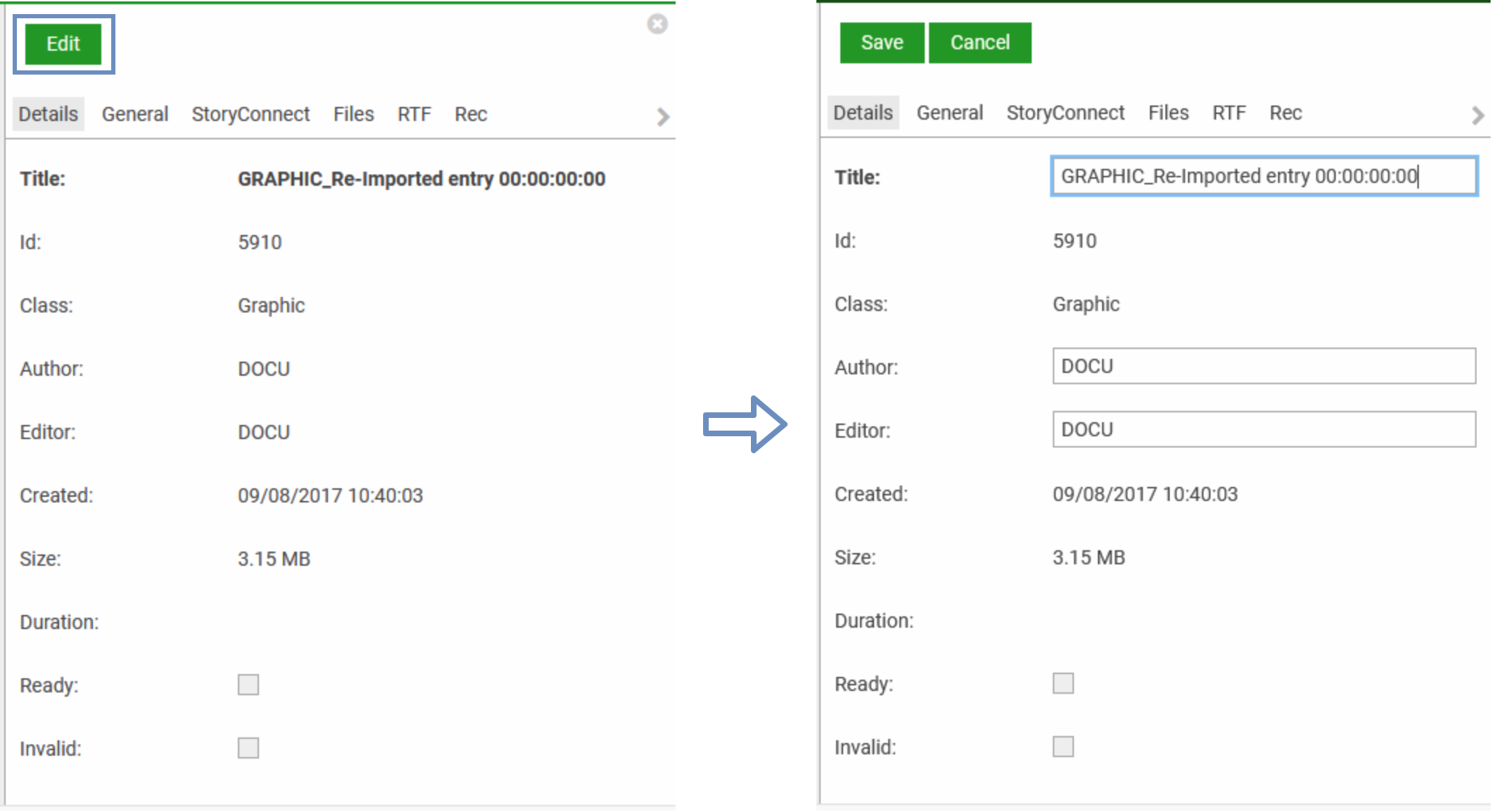Select Rec tab in right panel
Screen dimensions: 1492x812
tap(1285, 113)
